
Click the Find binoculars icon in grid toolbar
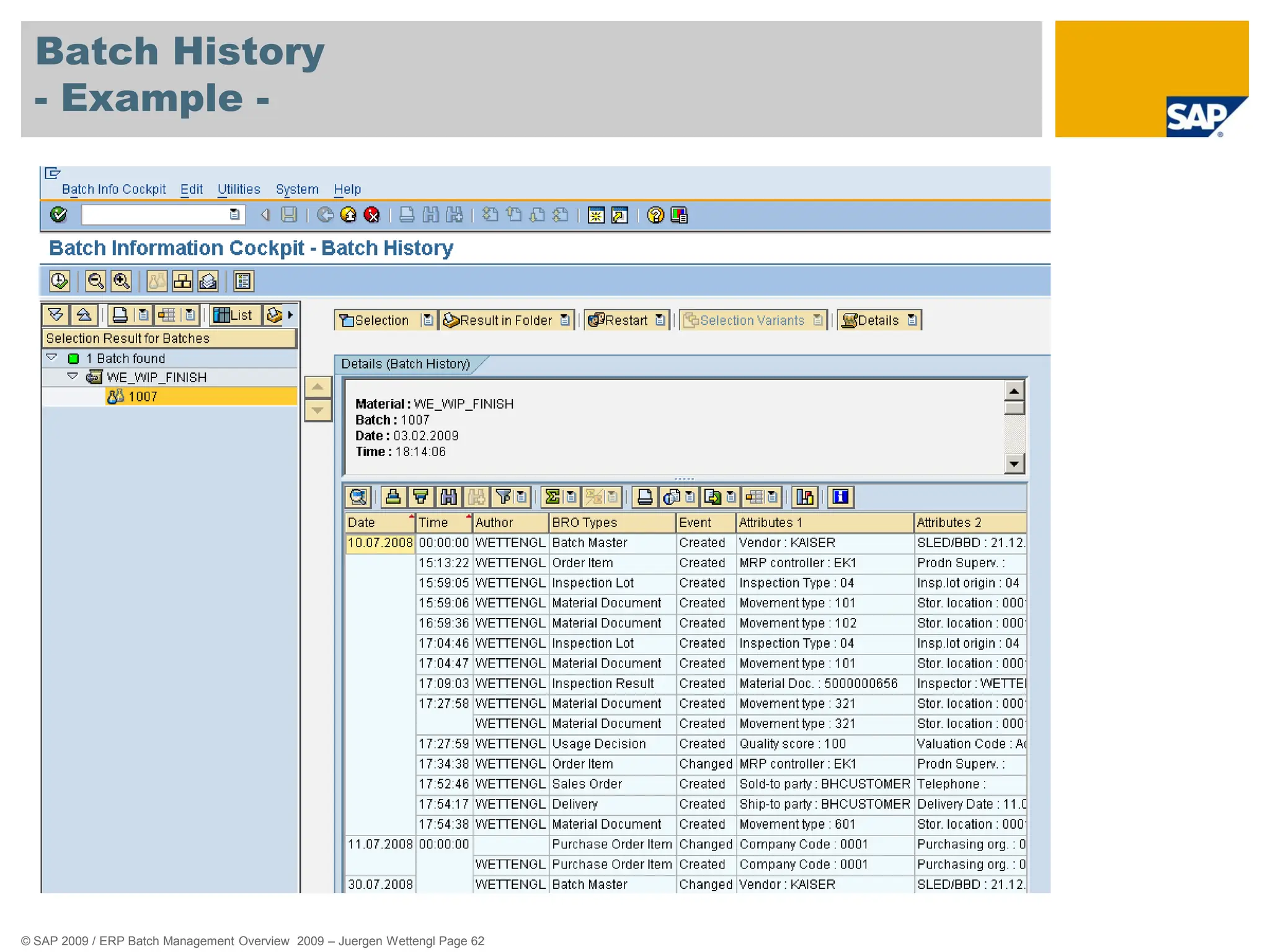[449, 496]
